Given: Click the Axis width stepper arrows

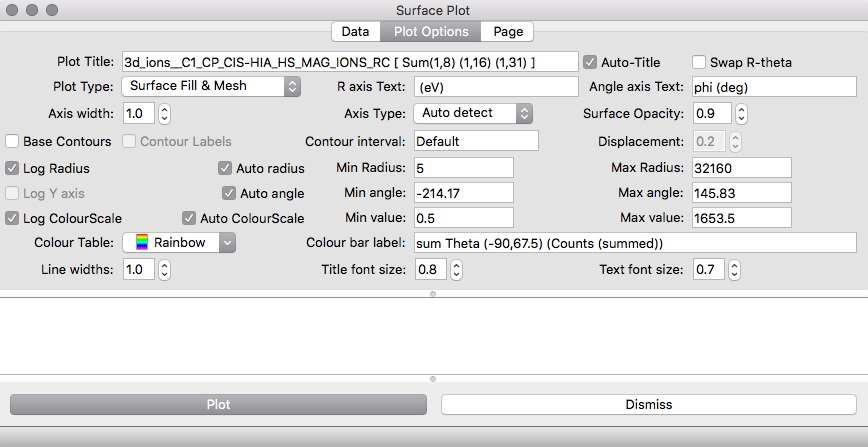Looking at the screenshot, I should point(164,114).
